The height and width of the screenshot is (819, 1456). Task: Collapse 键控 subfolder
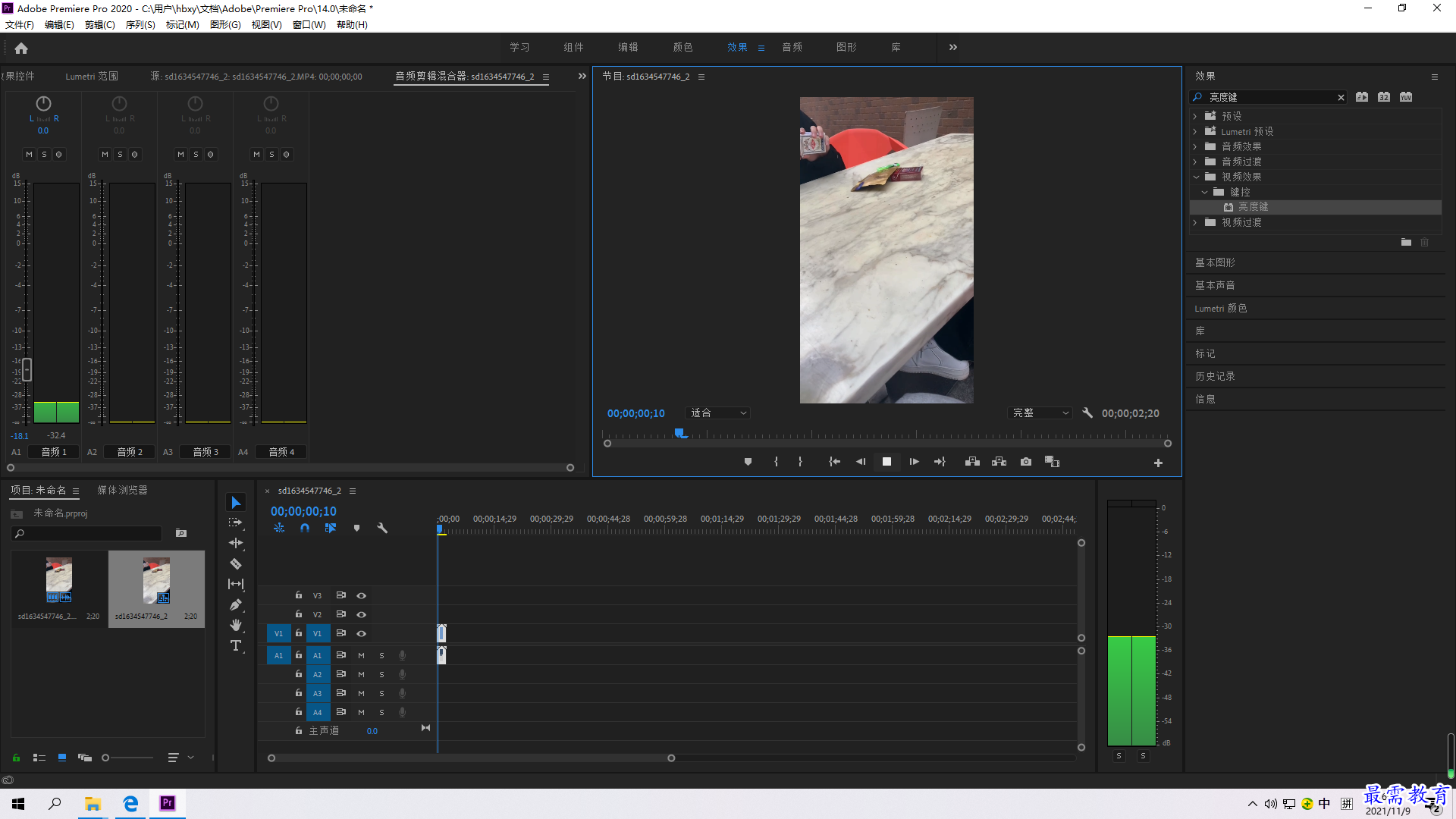[1204, 192]
